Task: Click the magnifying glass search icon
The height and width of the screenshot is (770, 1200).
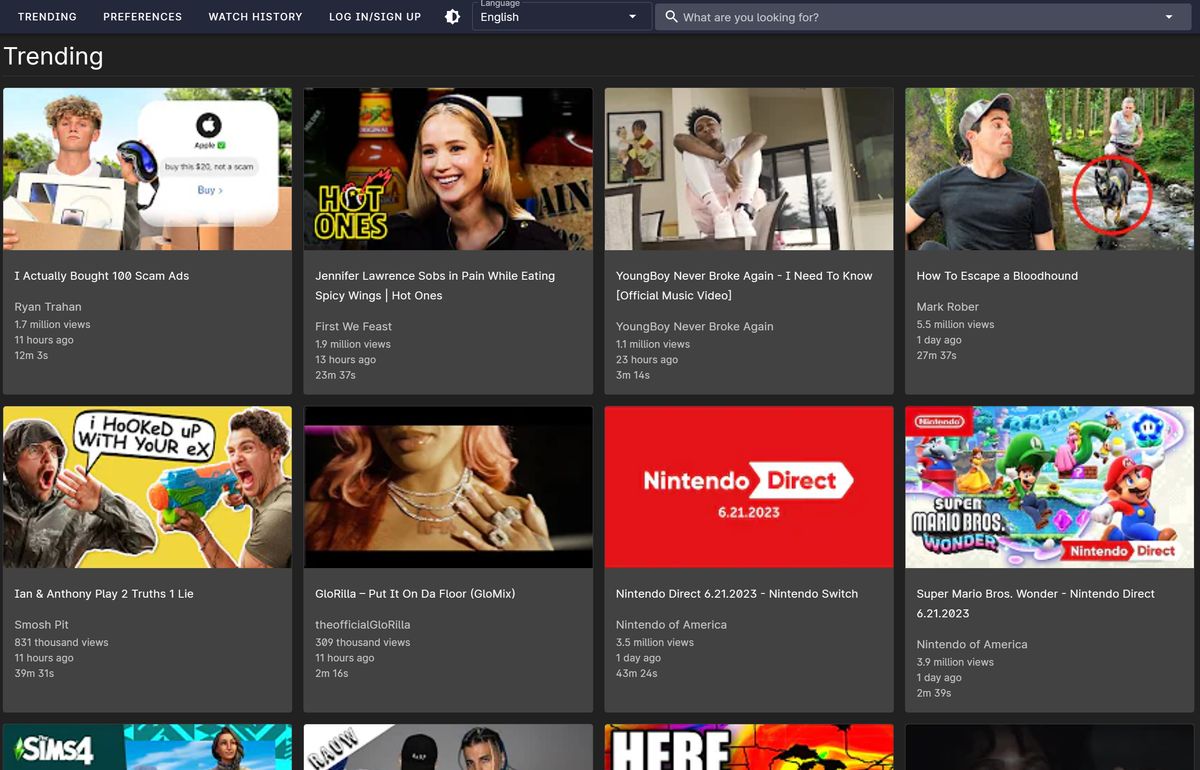Action: point(671,16)
